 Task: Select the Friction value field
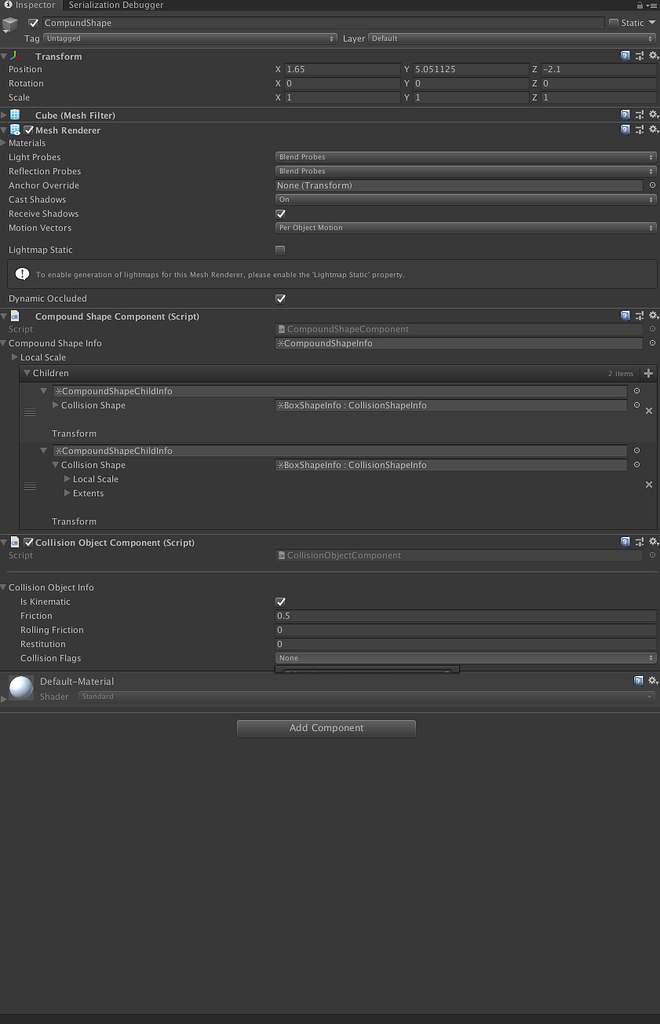[464, 615]
